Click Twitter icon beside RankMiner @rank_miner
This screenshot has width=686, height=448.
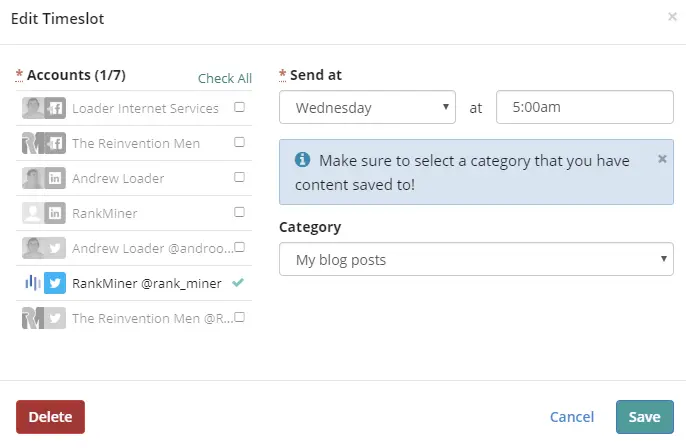(x=56, y=283)
